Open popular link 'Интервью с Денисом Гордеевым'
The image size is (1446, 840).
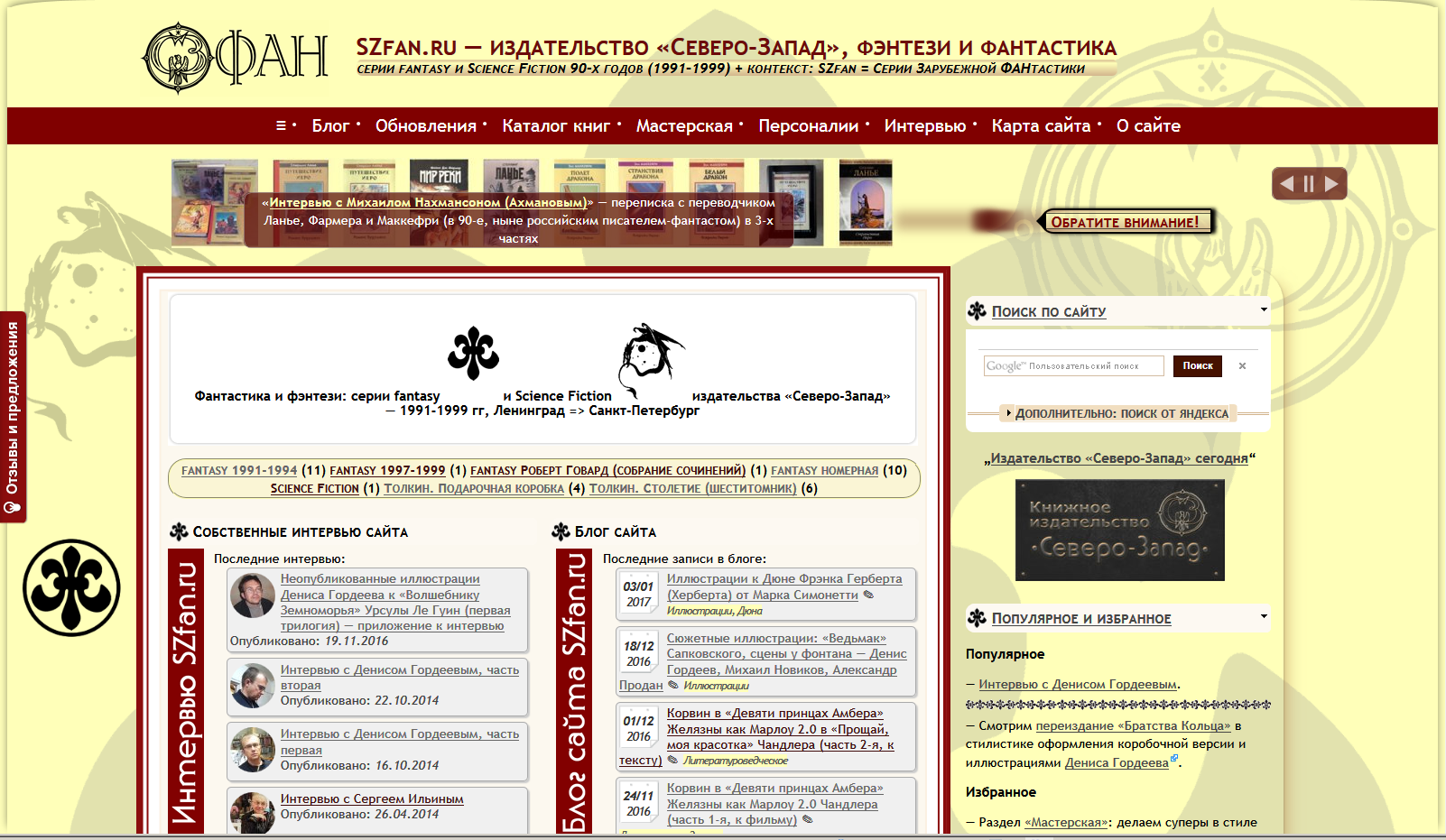(x=1078, y=684)
